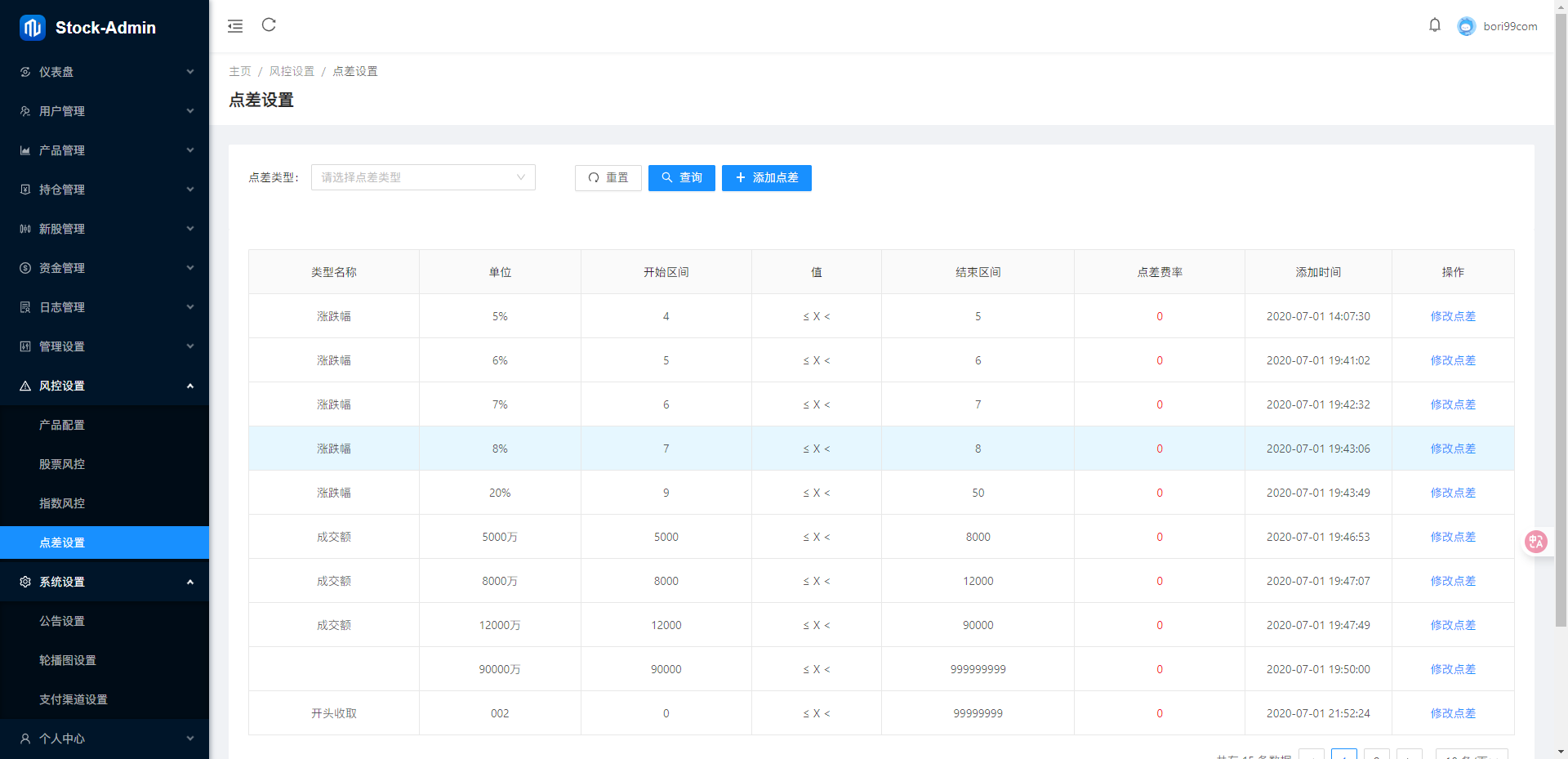Click the floating translate icon
The image size is (1568, 759).
click(x=1536, y=542)
